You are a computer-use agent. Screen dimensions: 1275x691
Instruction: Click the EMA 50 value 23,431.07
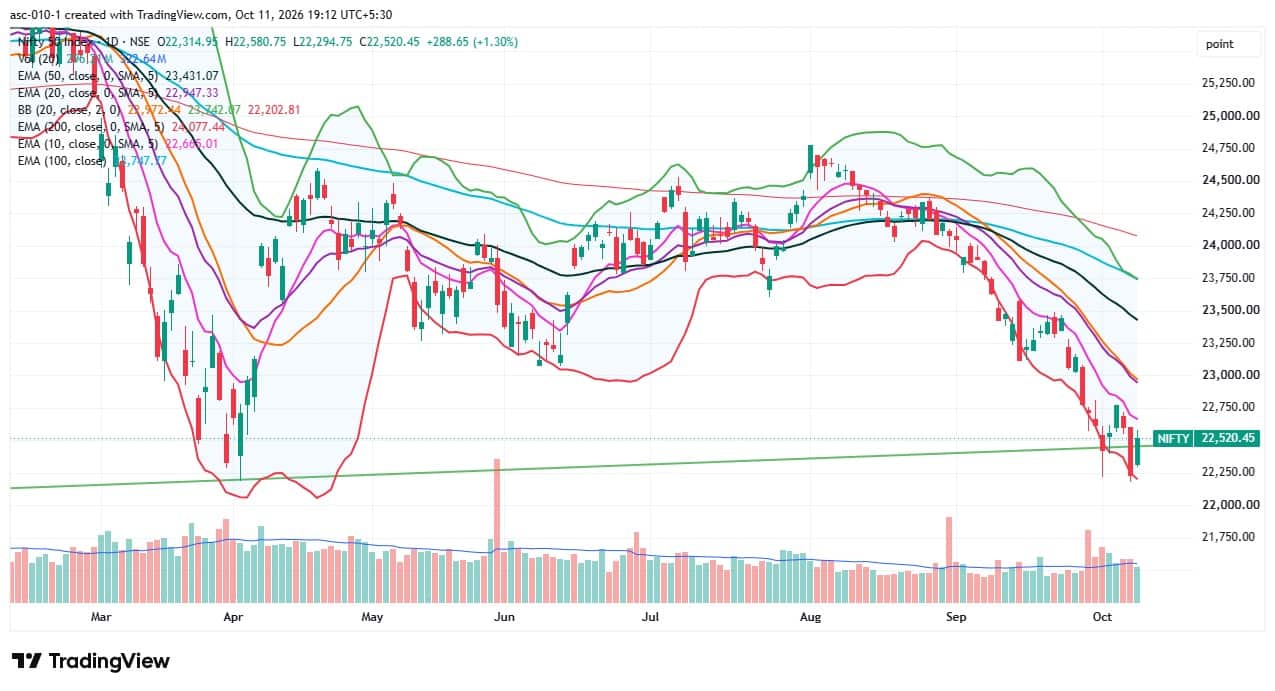pyautogui.click(x=193, y=75)
